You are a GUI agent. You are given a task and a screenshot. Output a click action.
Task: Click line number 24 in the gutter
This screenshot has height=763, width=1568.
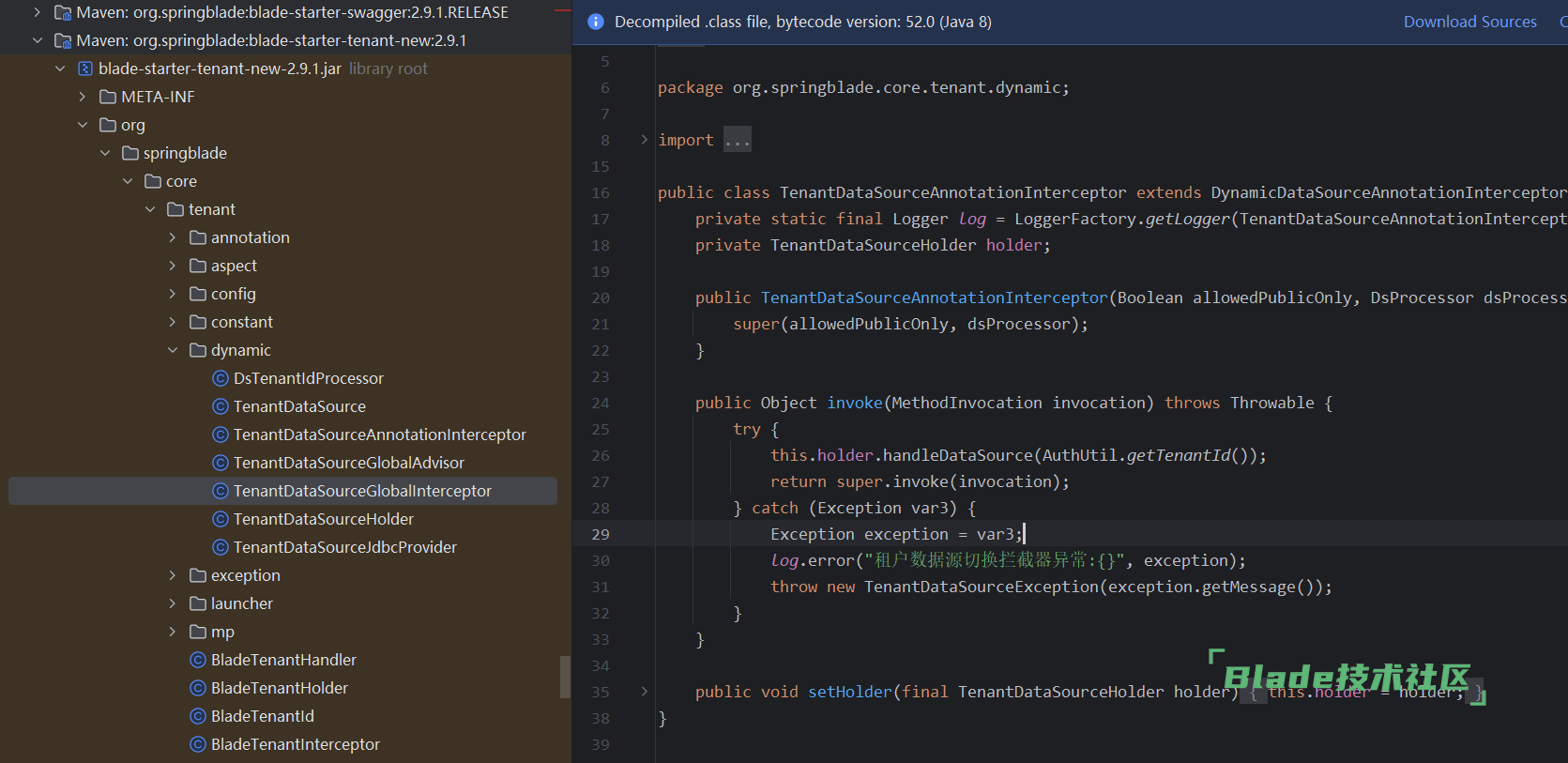pos(601,403)
